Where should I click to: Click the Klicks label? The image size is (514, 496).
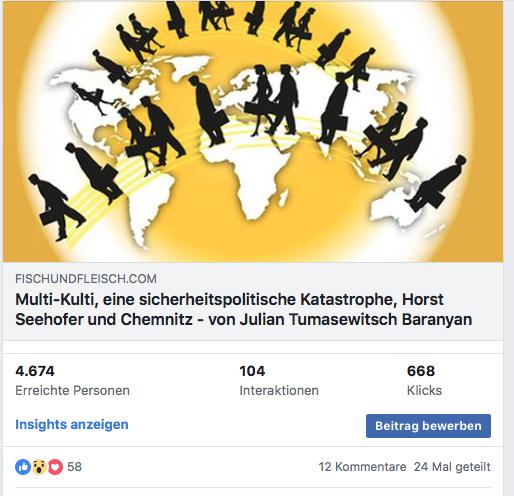coord(424,390)
